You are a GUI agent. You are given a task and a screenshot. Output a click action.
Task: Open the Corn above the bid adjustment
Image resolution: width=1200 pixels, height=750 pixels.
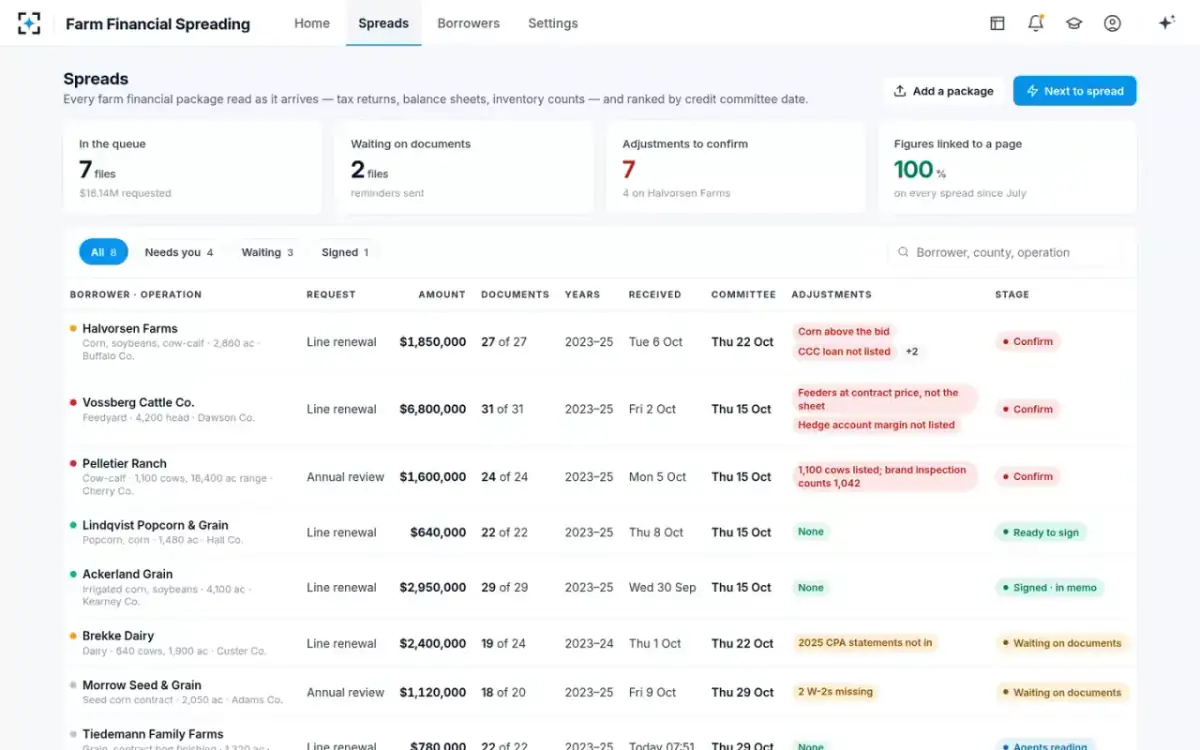point(844,332)
